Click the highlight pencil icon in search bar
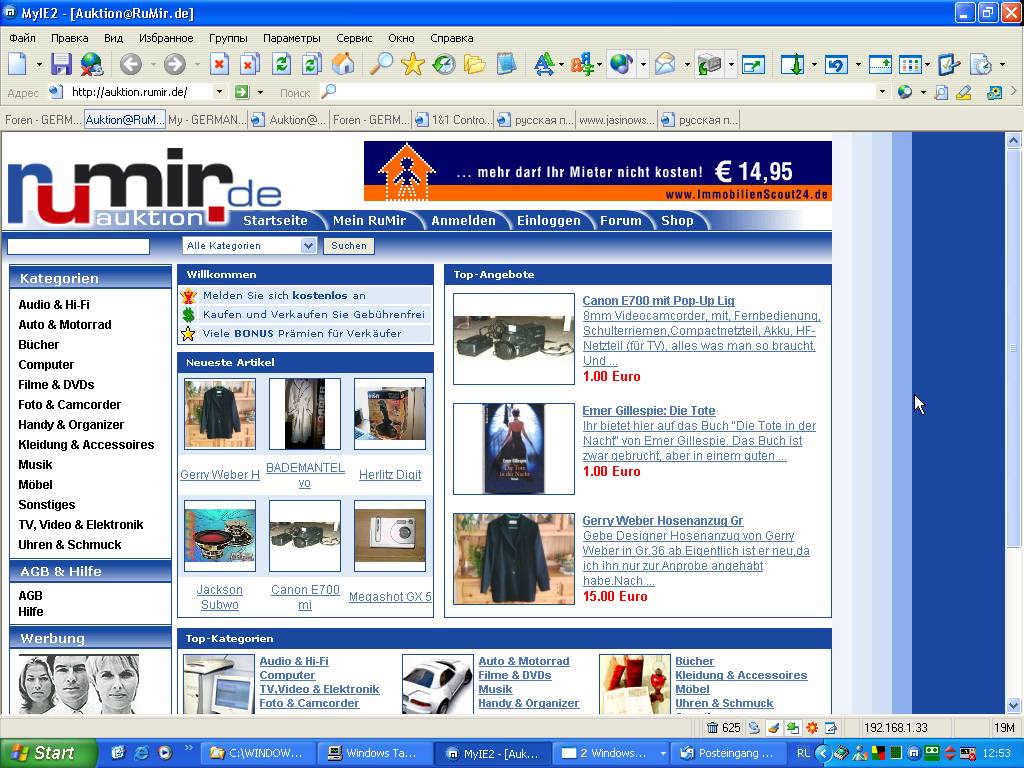The image size is (1024, 768). [963, 92]
